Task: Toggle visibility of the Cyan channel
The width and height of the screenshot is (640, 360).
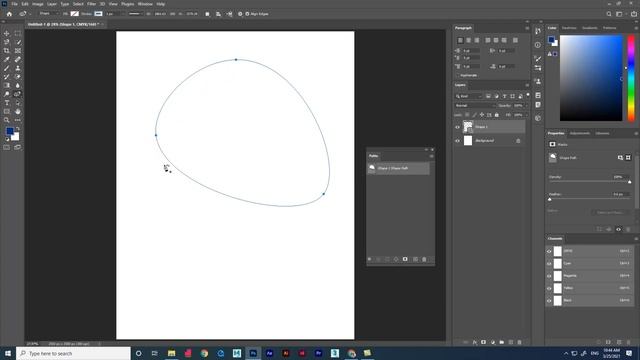Action: coord(549,264)
